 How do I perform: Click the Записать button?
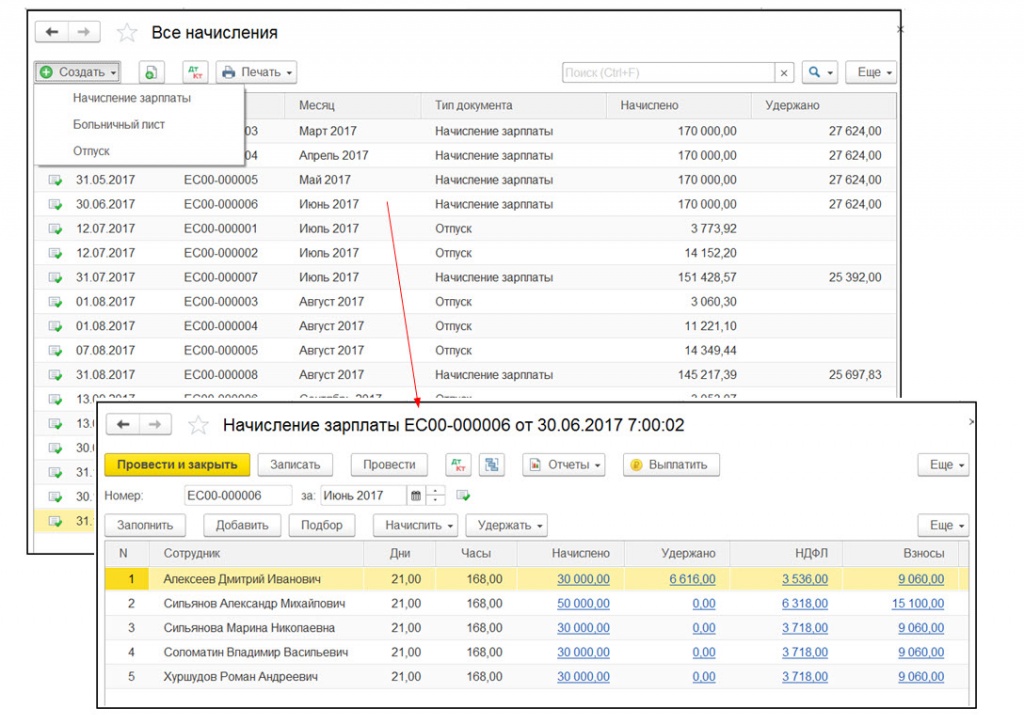point(295,465)
